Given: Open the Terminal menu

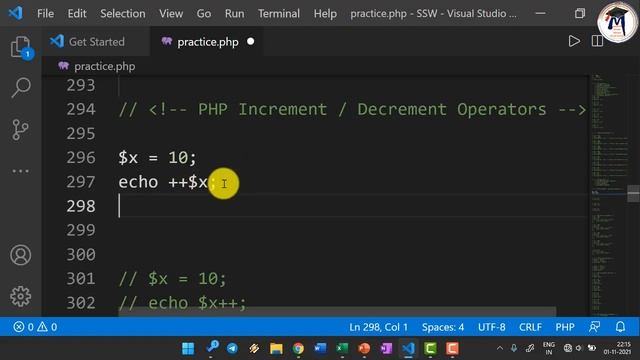Looking at the screenshot, I should (279, 13).
